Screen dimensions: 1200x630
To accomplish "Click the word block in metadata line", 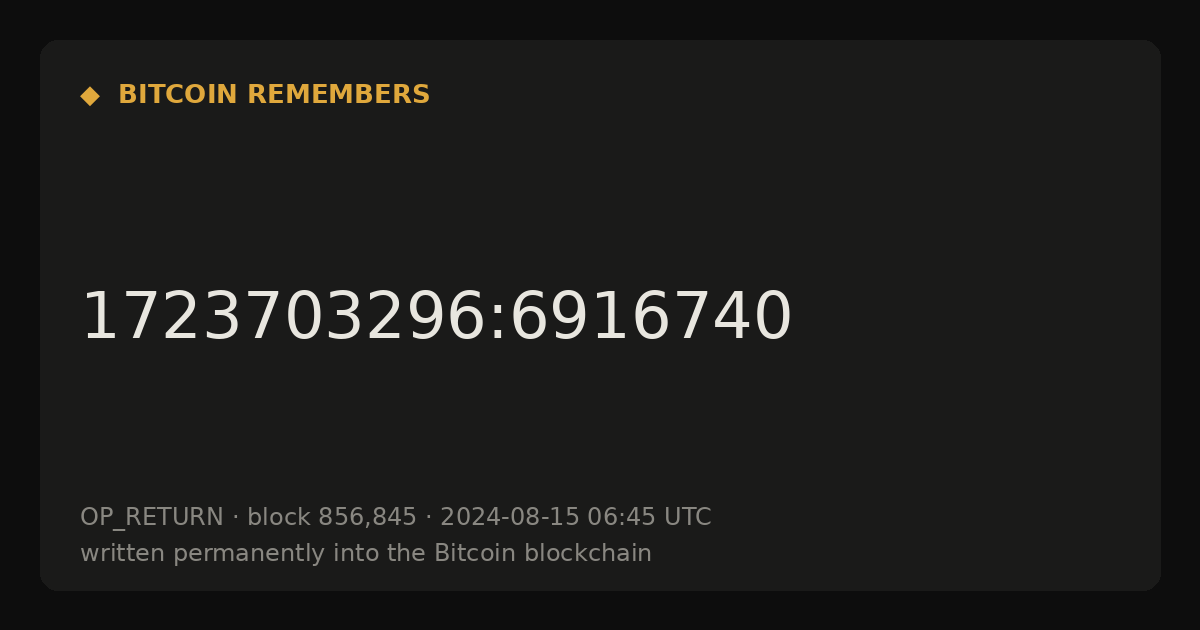I will click(x=278, y=517).
